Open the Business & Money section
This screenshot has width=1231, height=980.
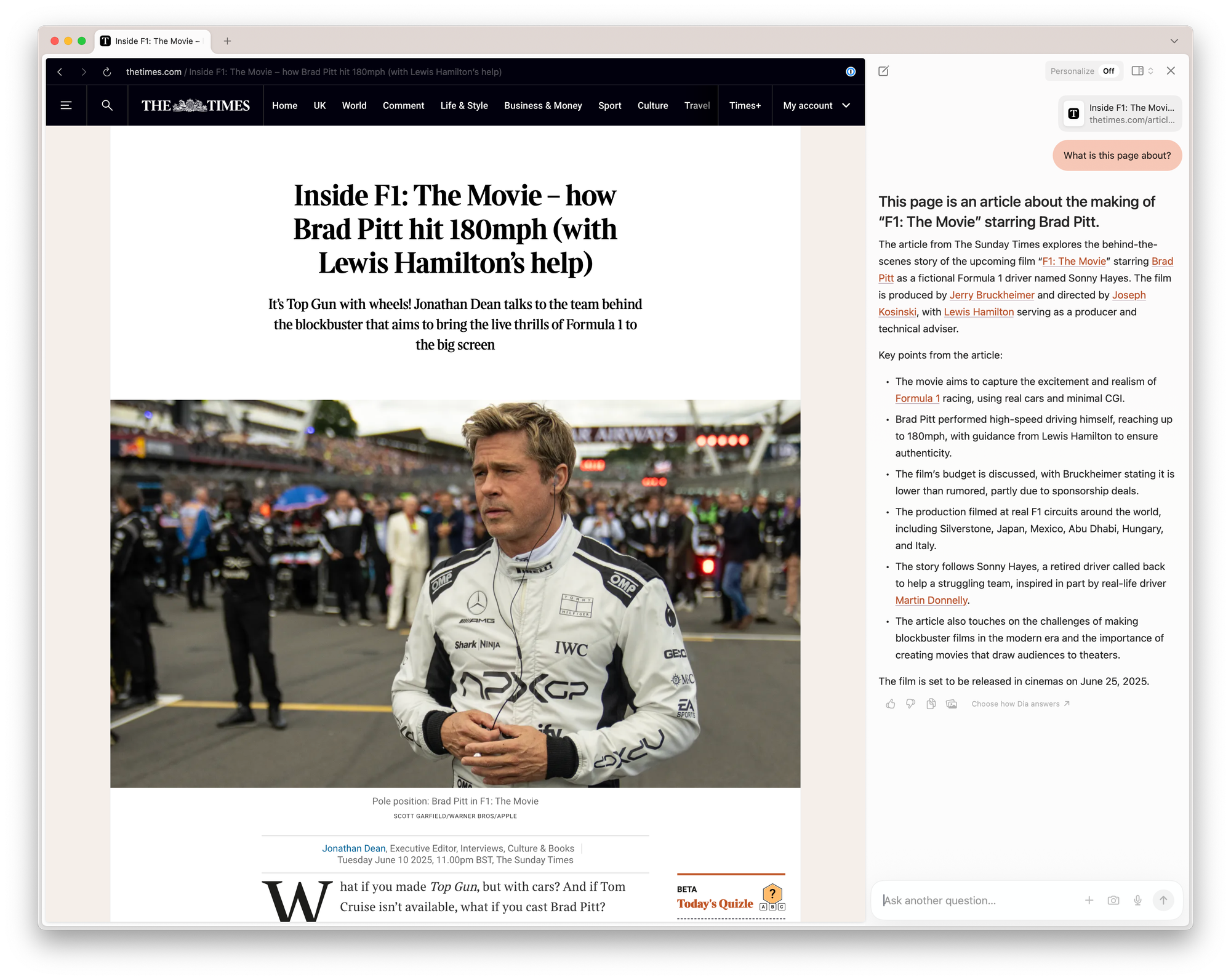coord(543,106)
